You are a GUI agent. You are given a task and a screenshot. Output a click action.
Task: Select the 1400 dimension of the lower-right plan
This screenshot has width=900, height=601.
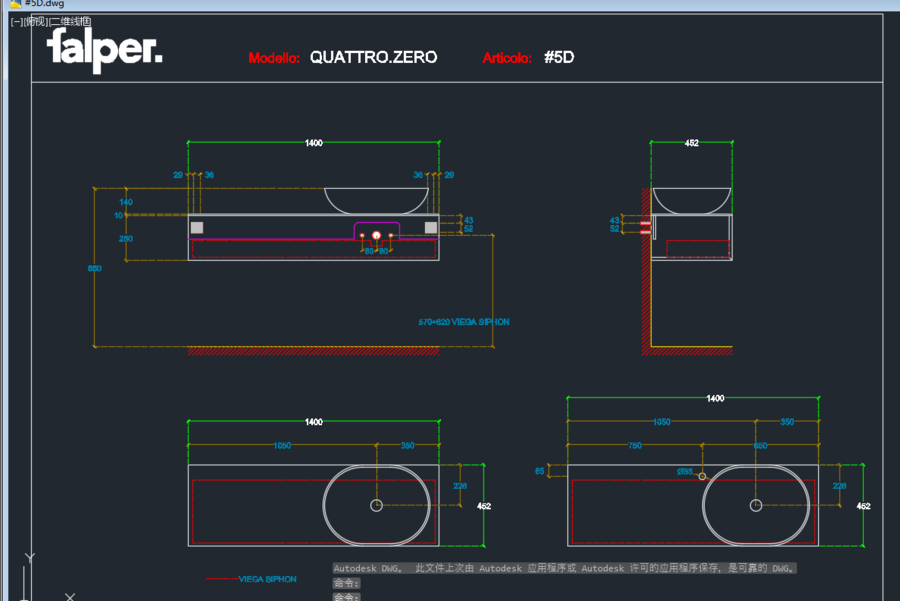[715, 398]
